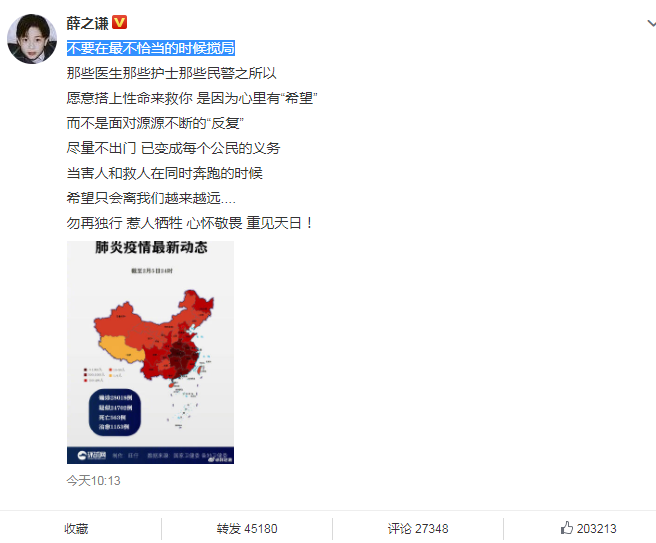Screen dimensions: 656x543
Task: Click the map color legend
Action: point(104,375)
